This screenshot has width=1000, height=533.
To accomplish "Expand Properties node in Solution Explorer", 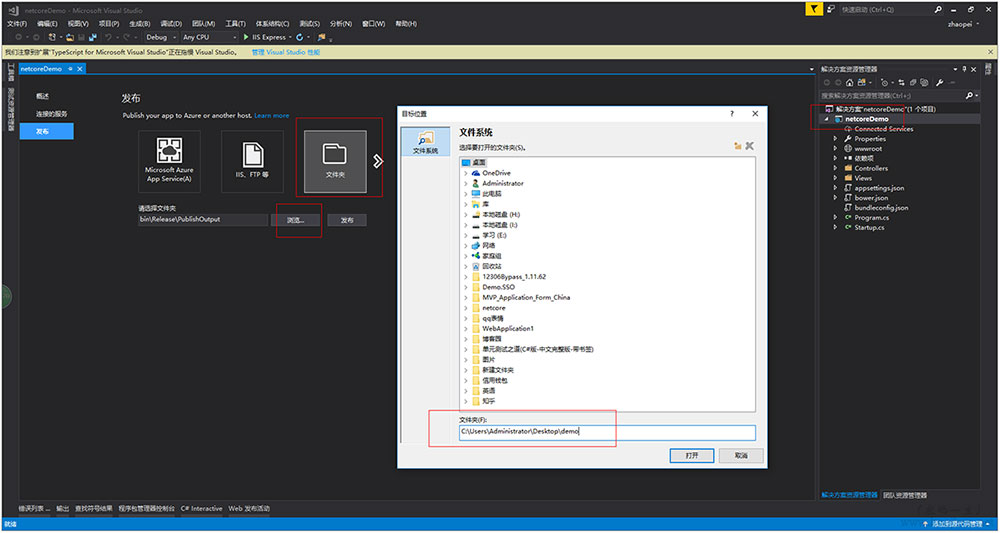I will [x=835, y=139].
